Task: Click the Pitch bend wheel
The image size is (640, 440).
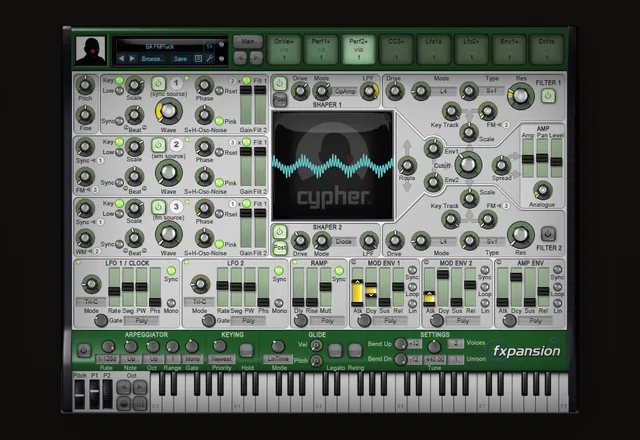Action: coord(80,394)
